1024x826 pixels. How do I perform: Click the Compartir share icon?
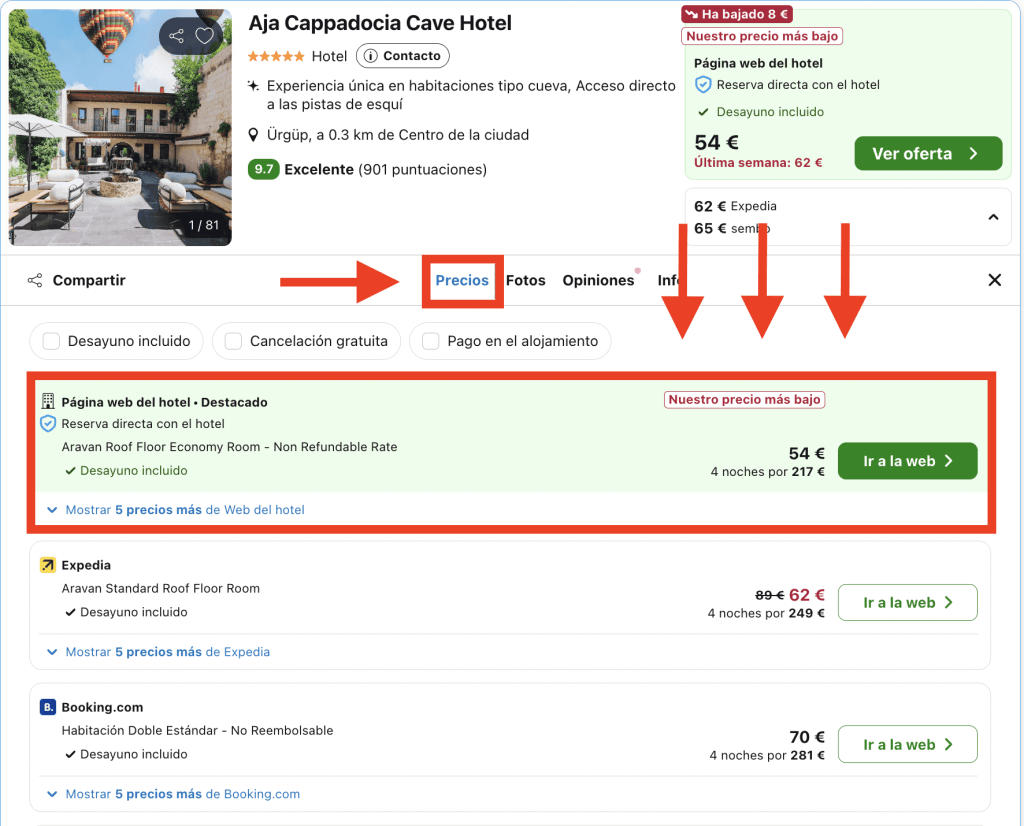(x=35, y=281)
